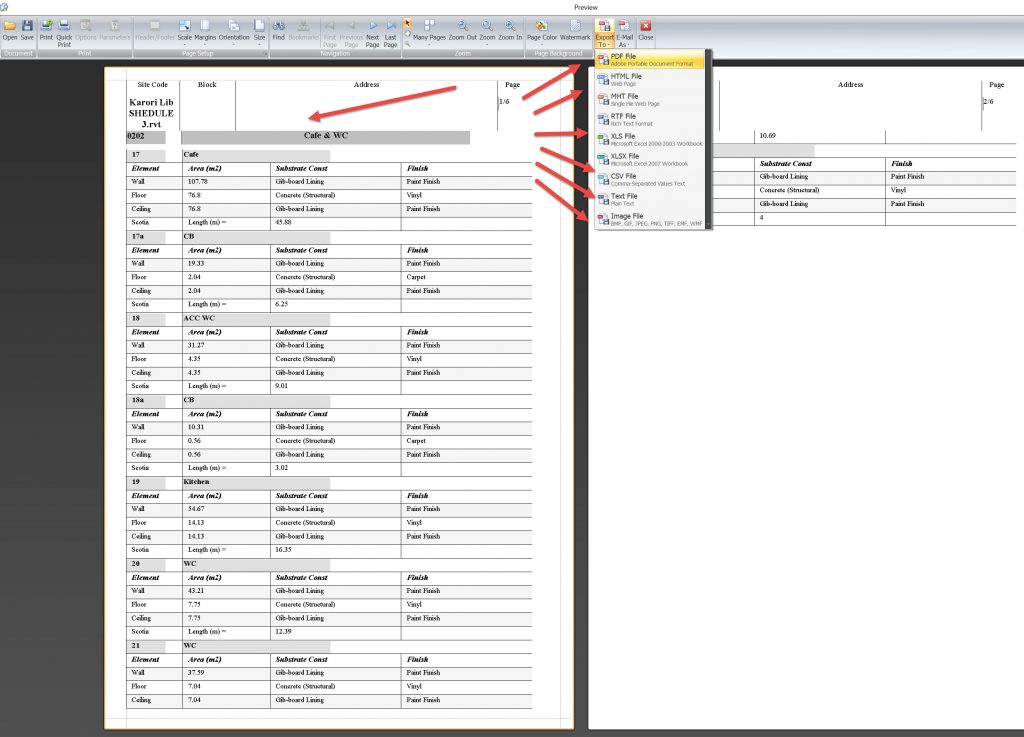Click the Save icon in toolbar
1024x737 pixels.
pyautogui.click(x=27, y=30)
